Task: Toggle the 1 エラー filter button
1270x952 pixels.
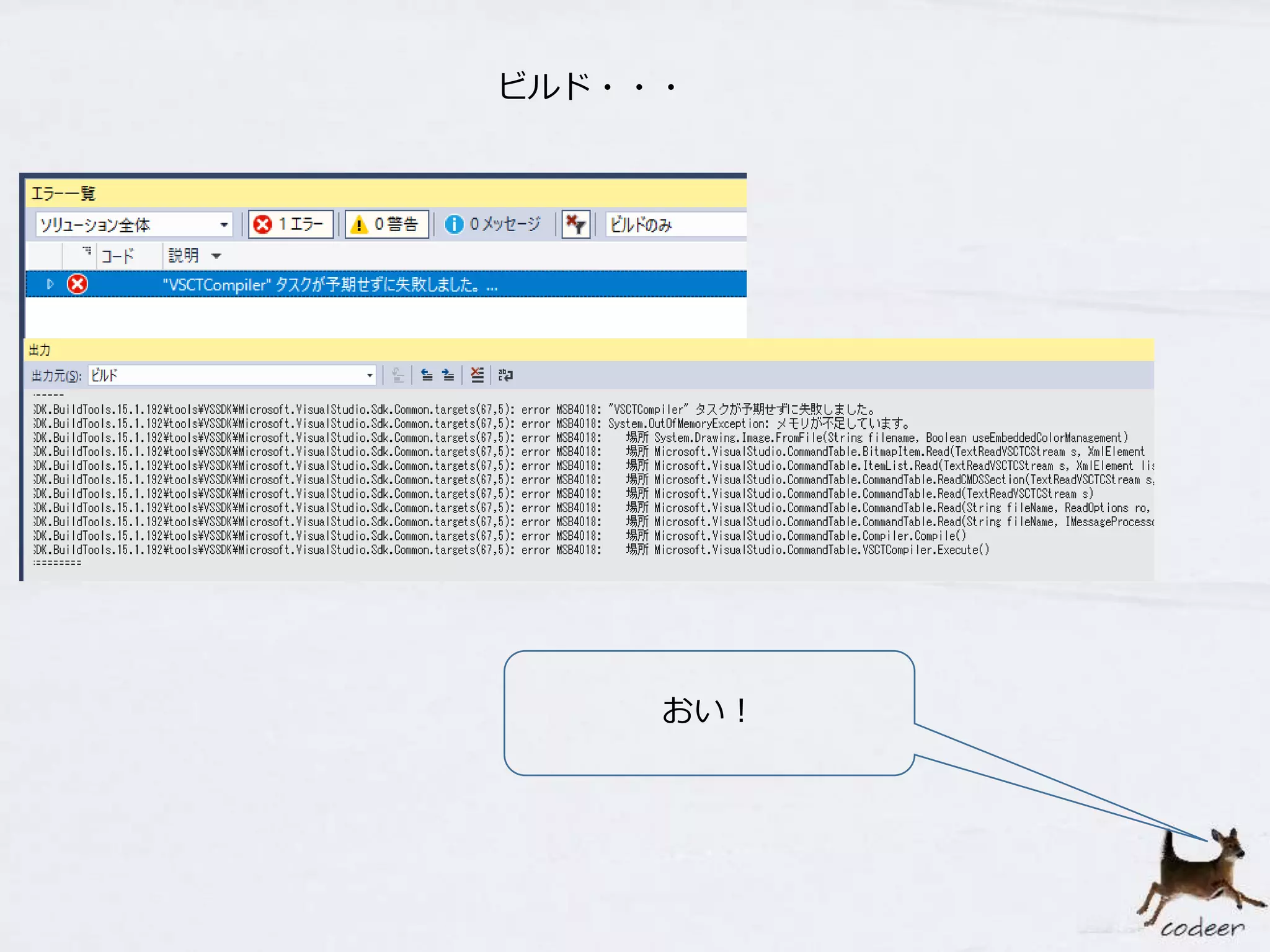Action: point(291,224)
